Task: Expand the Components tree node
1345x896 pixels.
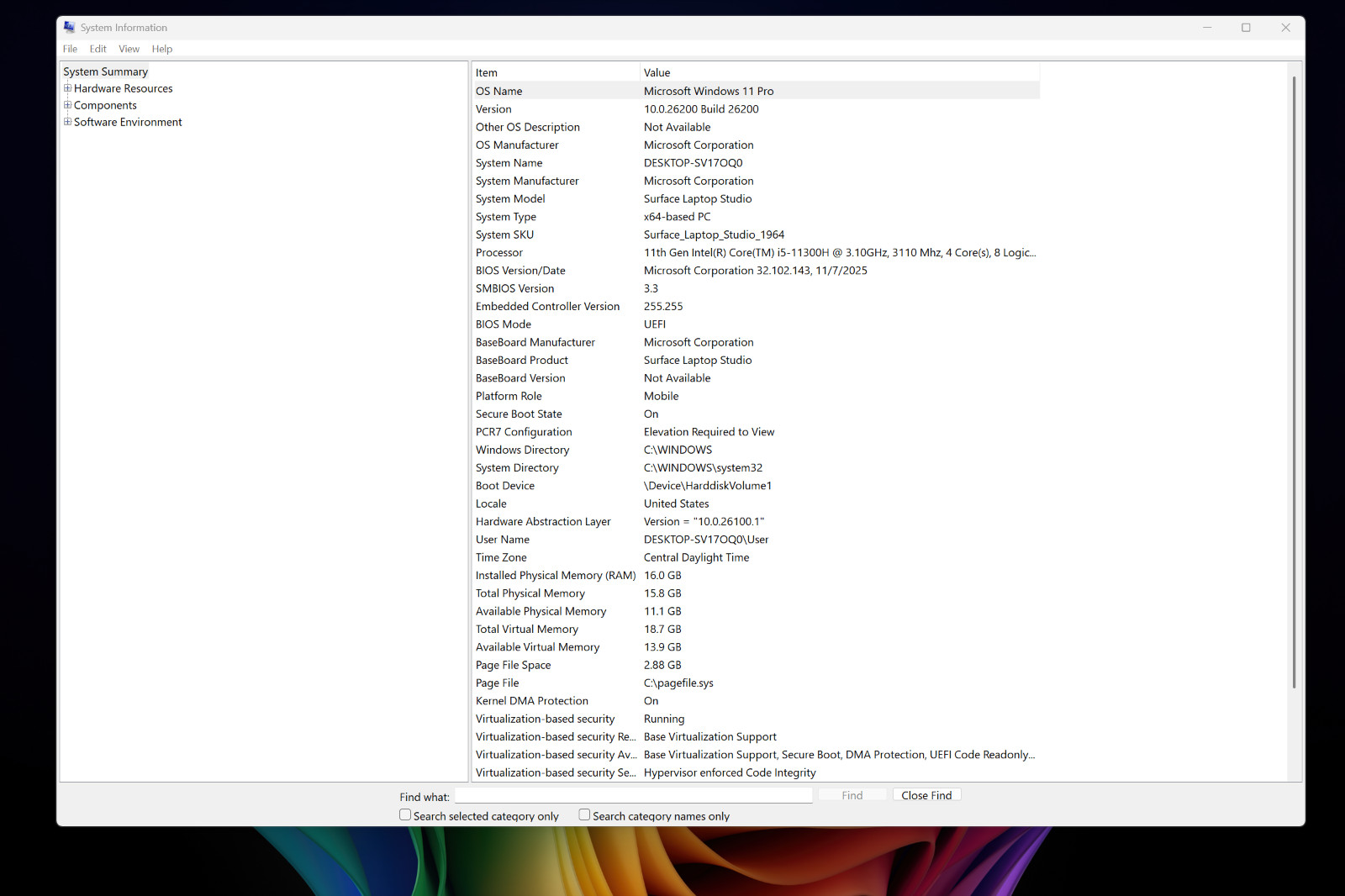Action: click(67, 105)
